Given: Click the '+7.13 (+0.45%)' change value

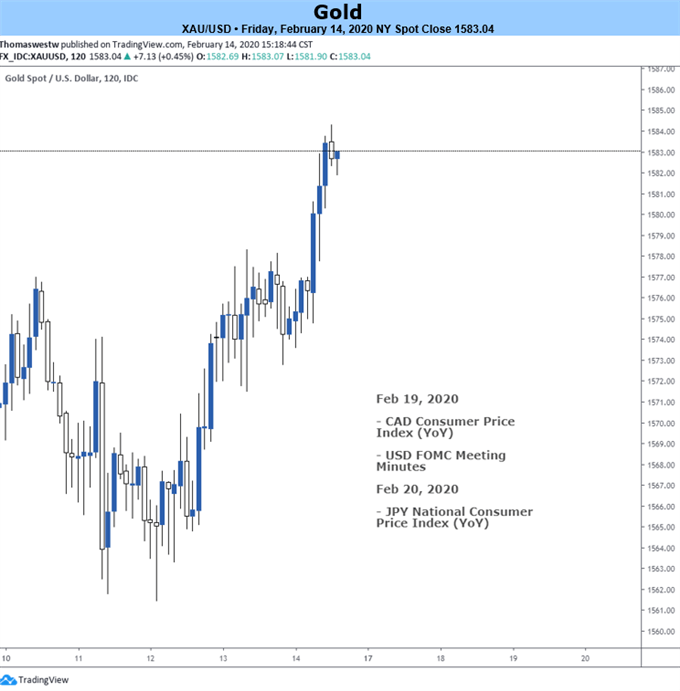Looking at the screenshot, I should [x=163, y=56].
